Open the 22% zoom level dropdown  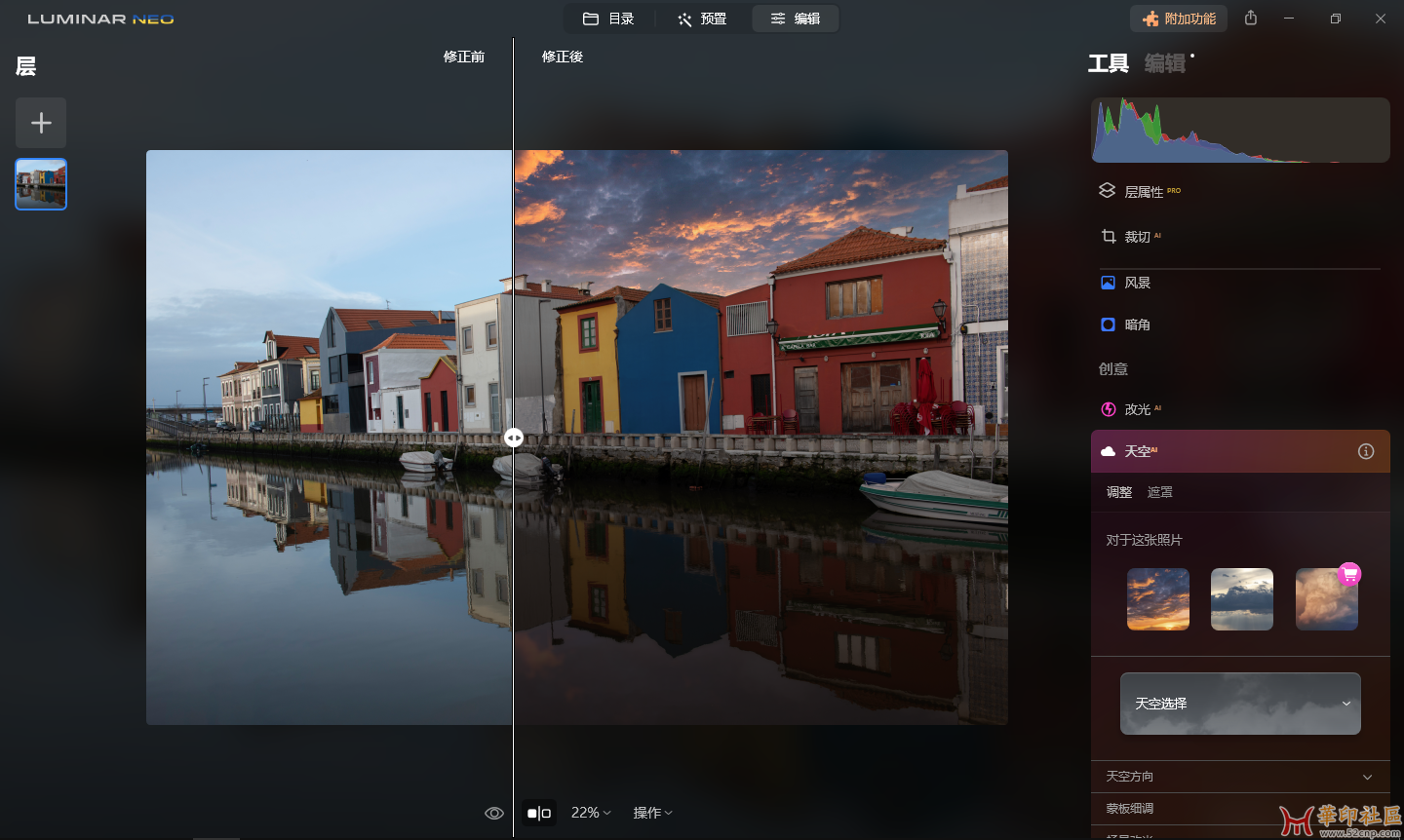(x=591, y=813)
